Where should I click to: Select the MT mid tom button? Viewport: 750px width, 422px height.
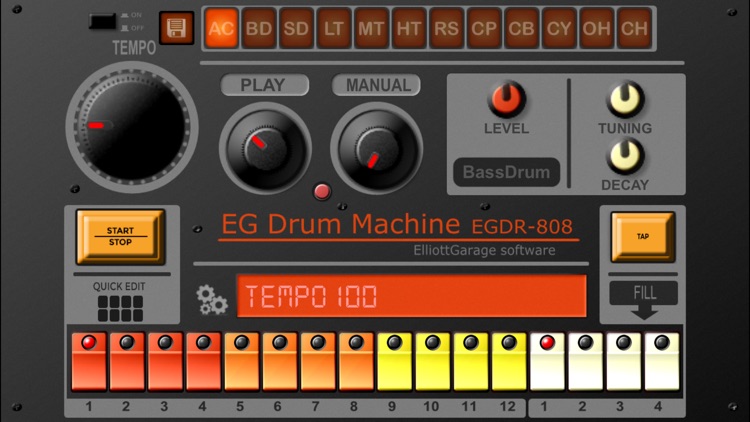tap(371, 28)
